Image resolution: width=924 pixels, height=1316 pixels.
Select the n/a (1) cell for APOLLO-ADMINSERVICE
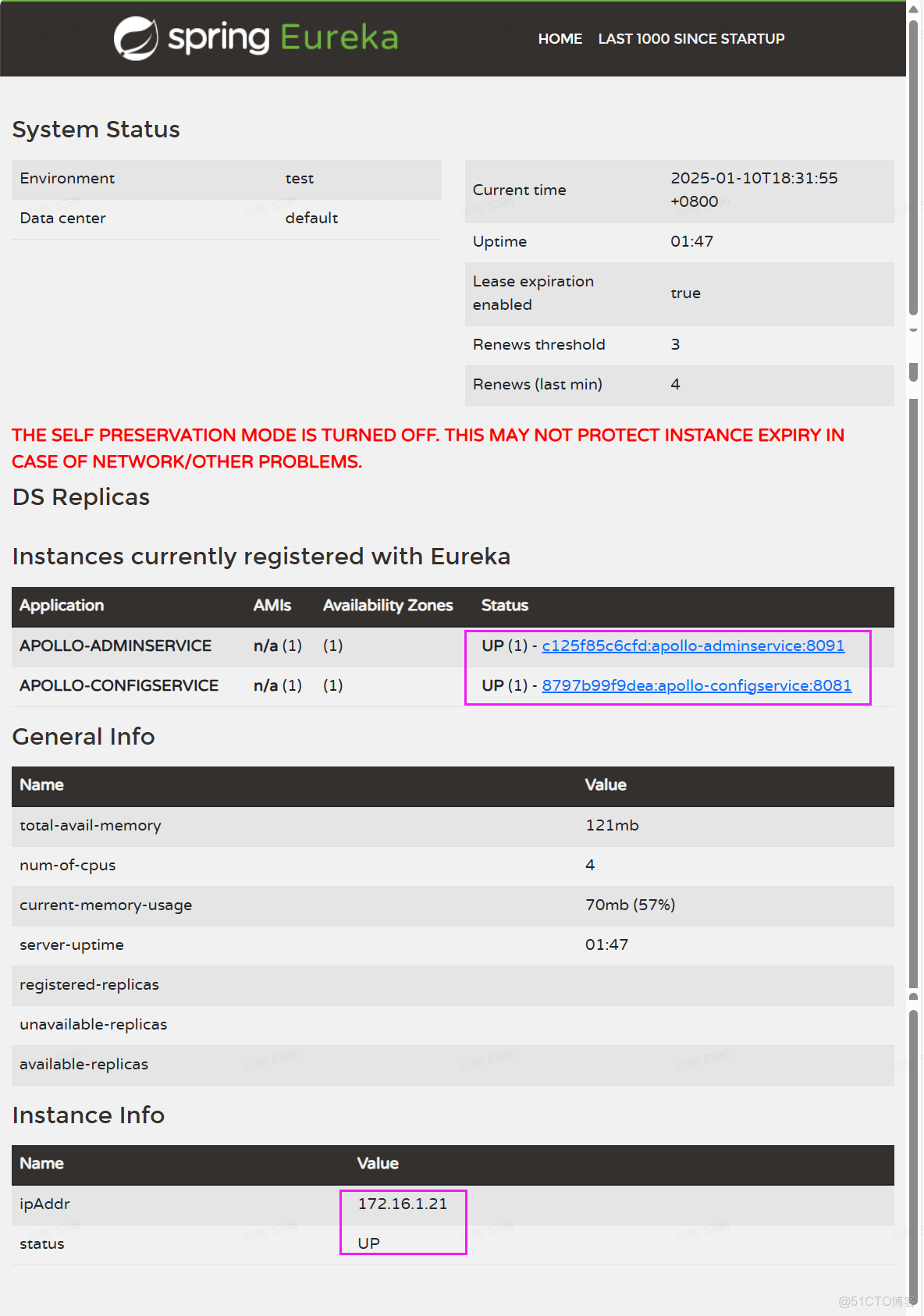point(278,646)
